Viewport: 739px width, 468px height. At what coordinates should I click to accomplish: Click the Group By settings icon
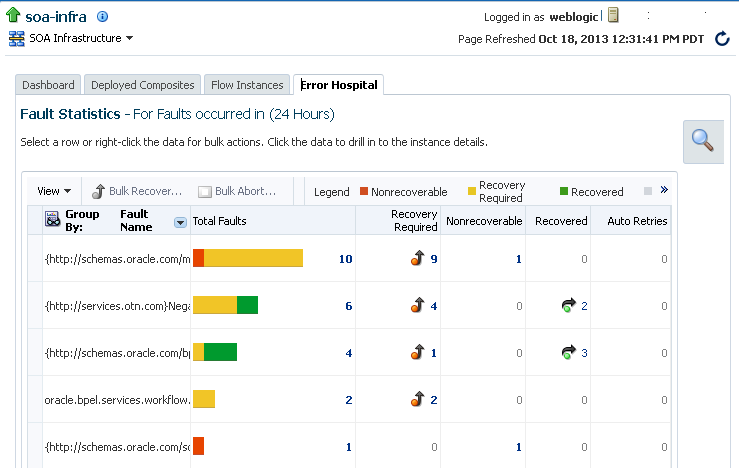coord(53,220)
